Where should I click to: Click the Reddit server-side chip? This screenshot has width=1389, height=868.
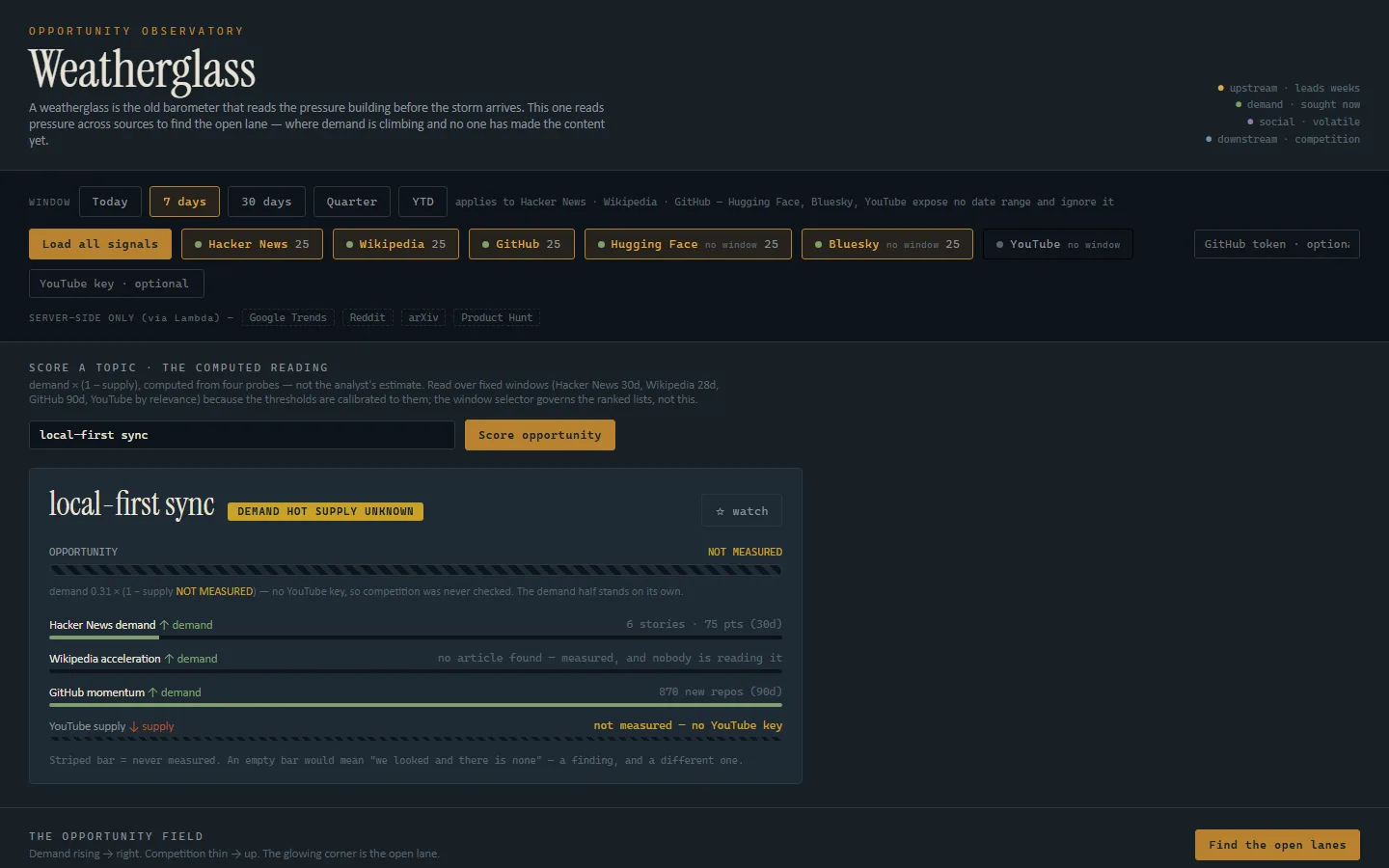[x=368, y=317]
